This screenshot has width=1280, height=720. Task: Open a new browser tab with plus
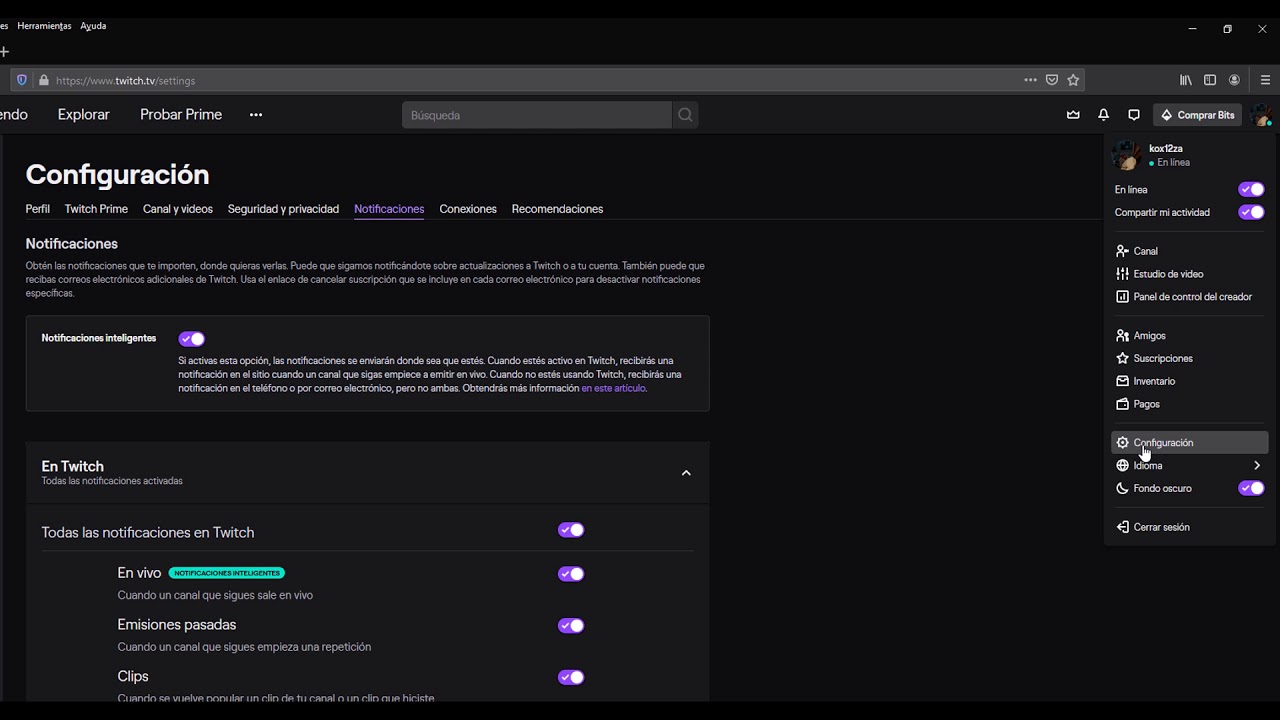click(x=4, y=51)
